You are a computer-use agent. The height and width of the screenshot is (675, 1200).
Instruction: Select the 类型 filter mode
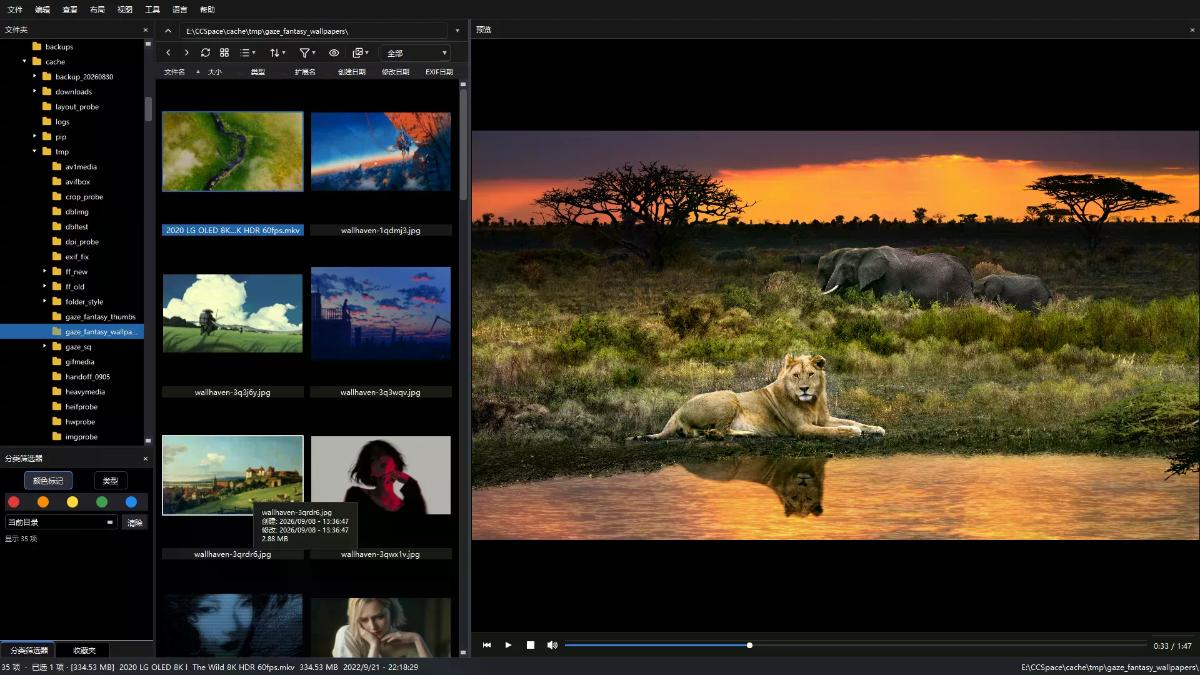110,481
